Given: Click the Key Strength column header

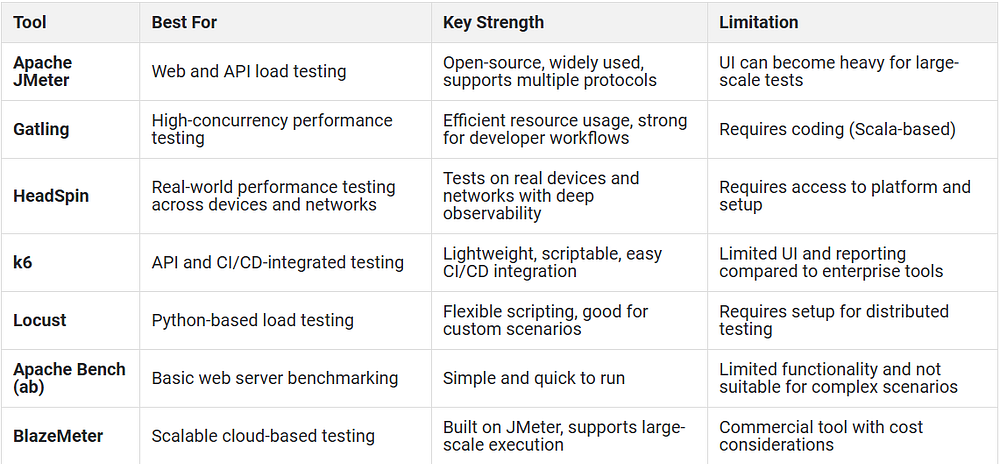Looking at the screenshot, I should [x=493, y=22].
